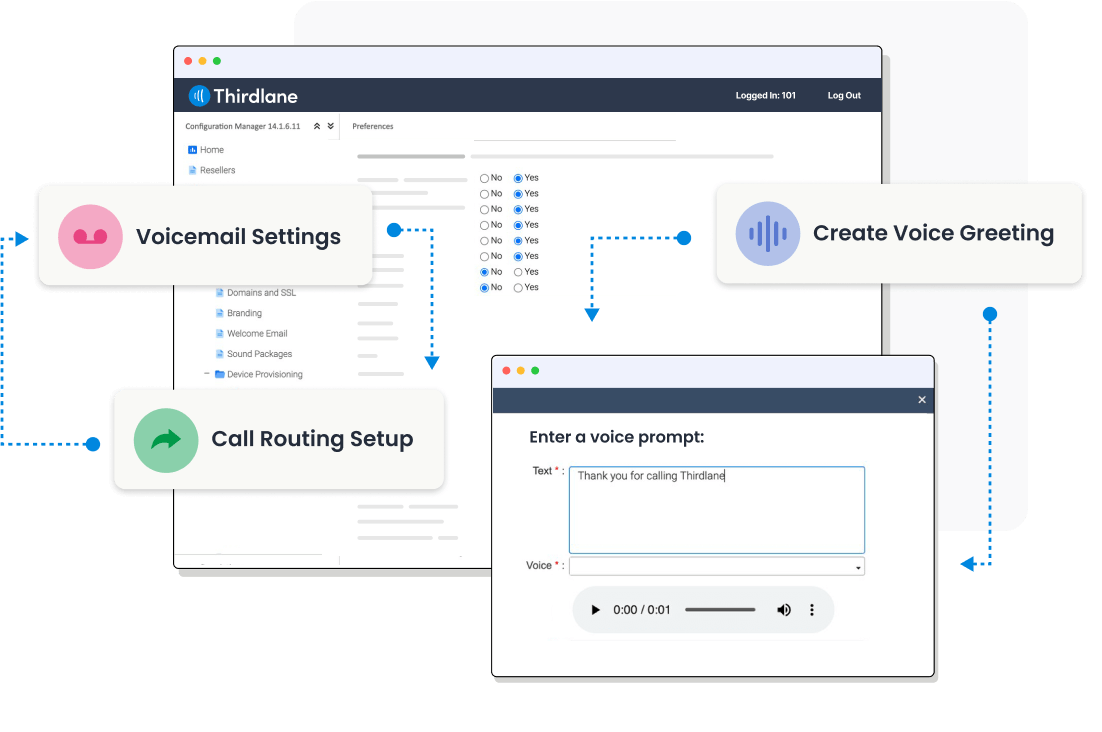1102x732 pixels.
Task: Open Welcome Email in the sidebar tree
Action: (x=257, y=334)
